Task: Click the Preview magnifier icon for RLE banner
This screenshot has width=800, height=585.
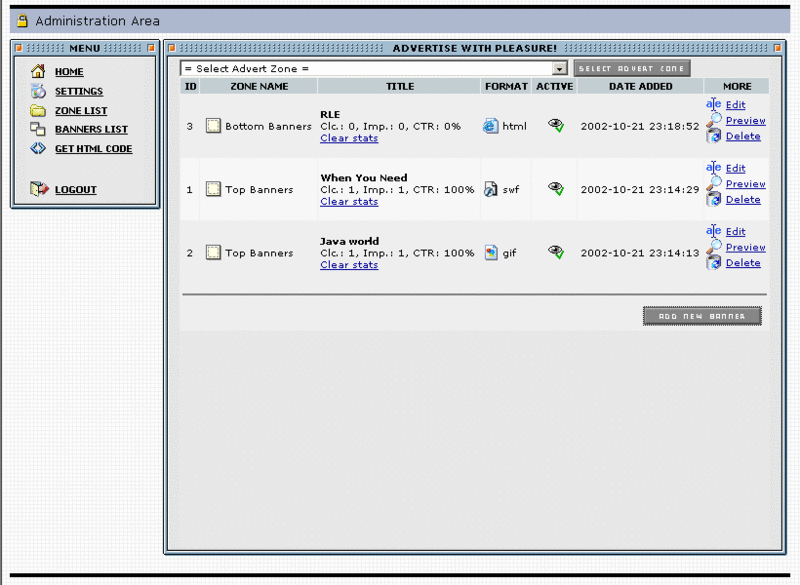Action: click(x=714, y=120)
